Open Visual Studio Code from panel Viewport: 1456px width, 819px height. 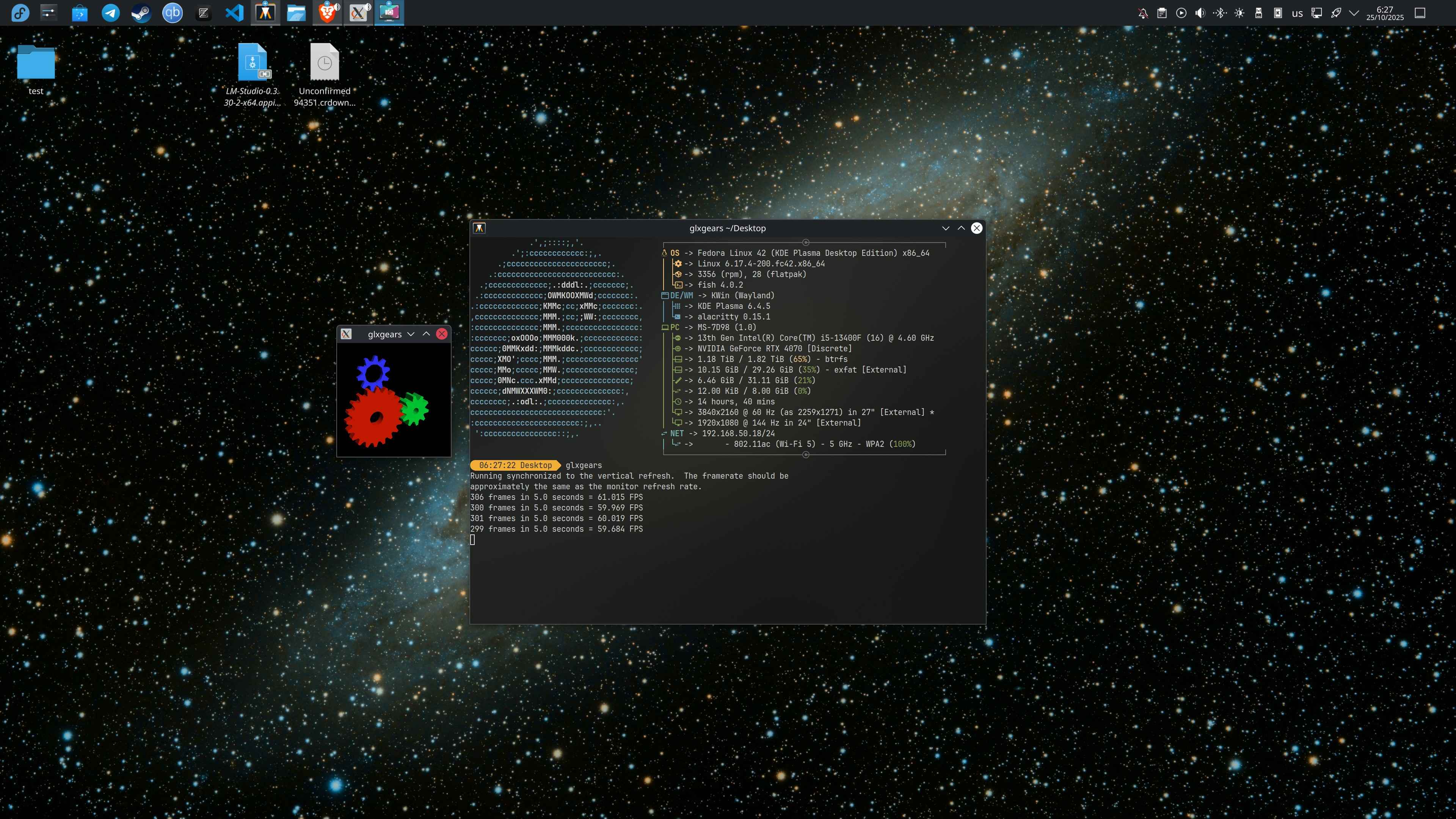(x=234, y=13)
